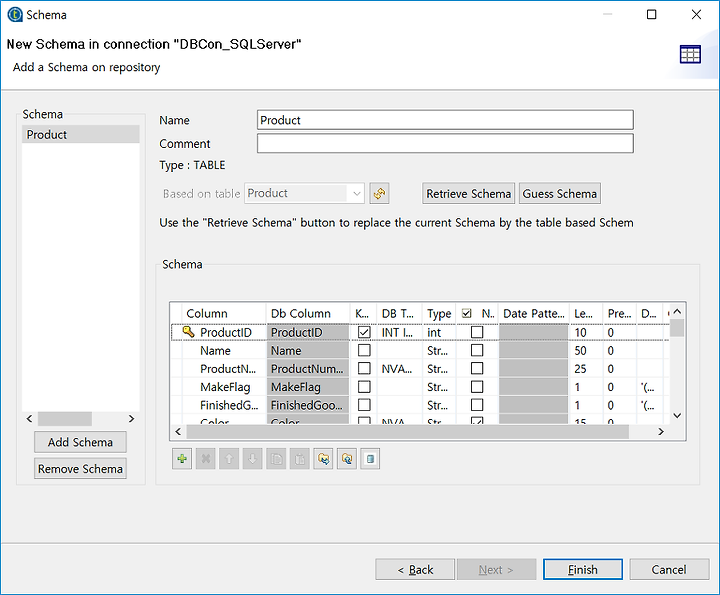This screenshot has height=595, width=720.
Task: Check the Key checkbox for MakeFlag row
Action: coord(364,387)
